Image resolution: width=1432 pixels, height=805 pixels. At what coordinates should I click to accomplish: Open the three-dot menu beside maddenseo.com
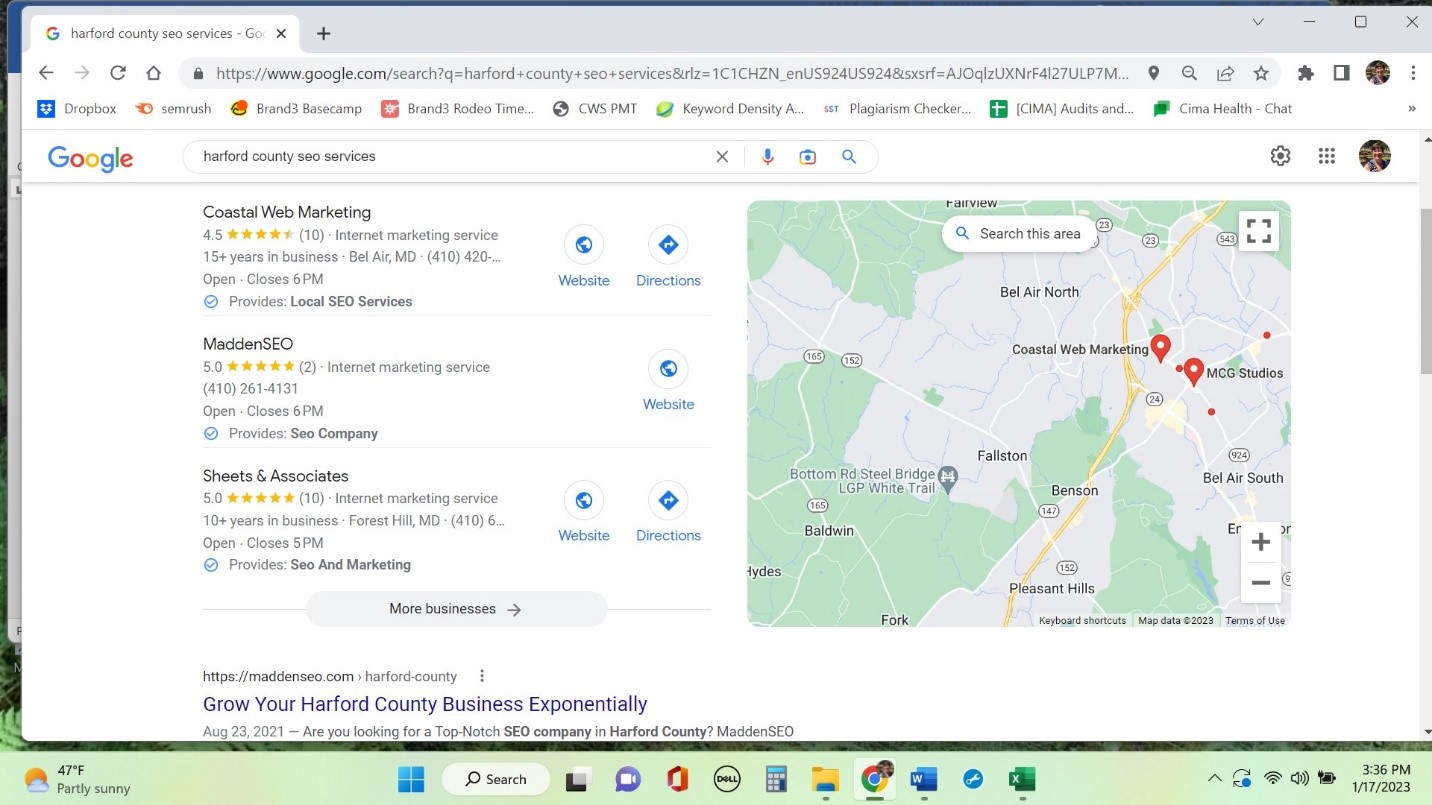[482, 676]
